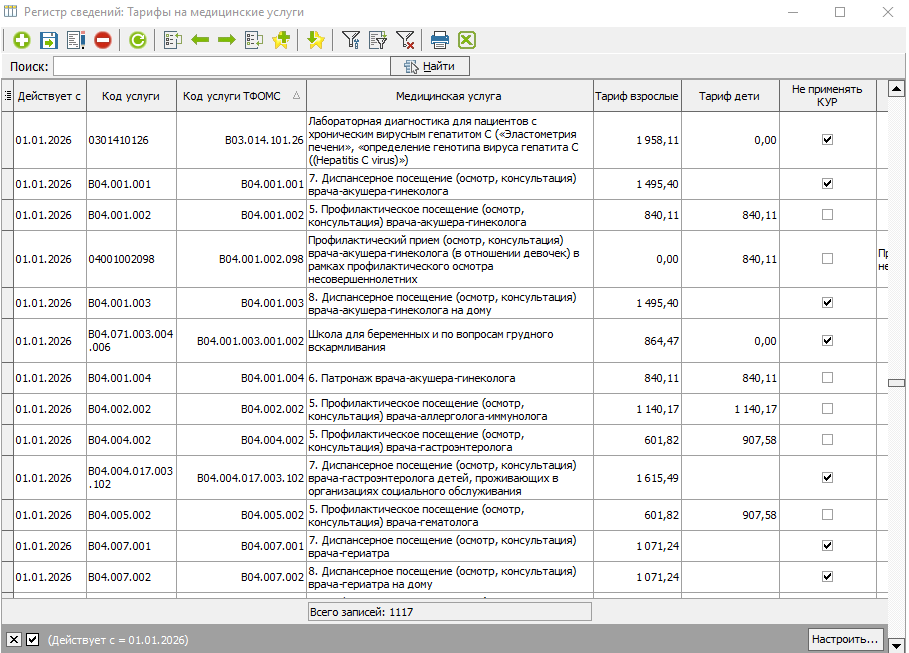Click the printer icon in the toolbar

pyautogui.click(x=439, y=40)
